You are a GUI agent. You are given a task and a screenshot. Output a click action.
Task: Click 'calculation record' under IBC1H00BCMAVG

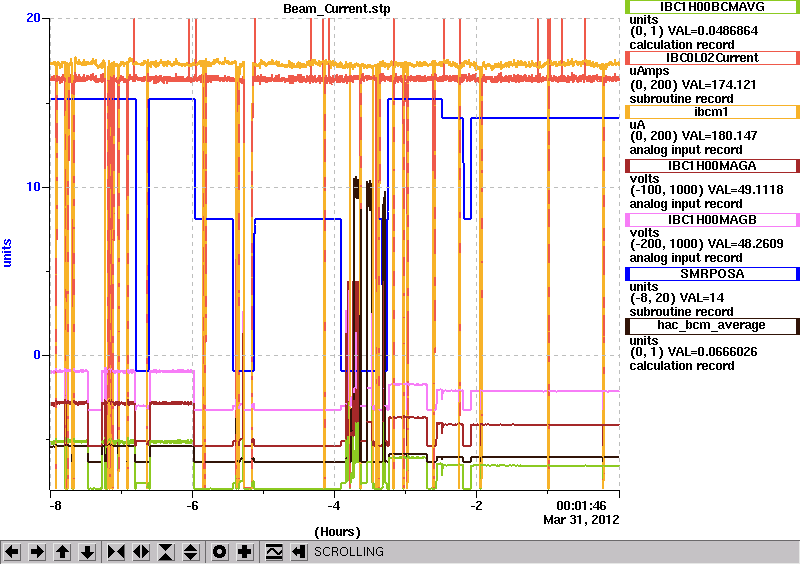[682, 44]
